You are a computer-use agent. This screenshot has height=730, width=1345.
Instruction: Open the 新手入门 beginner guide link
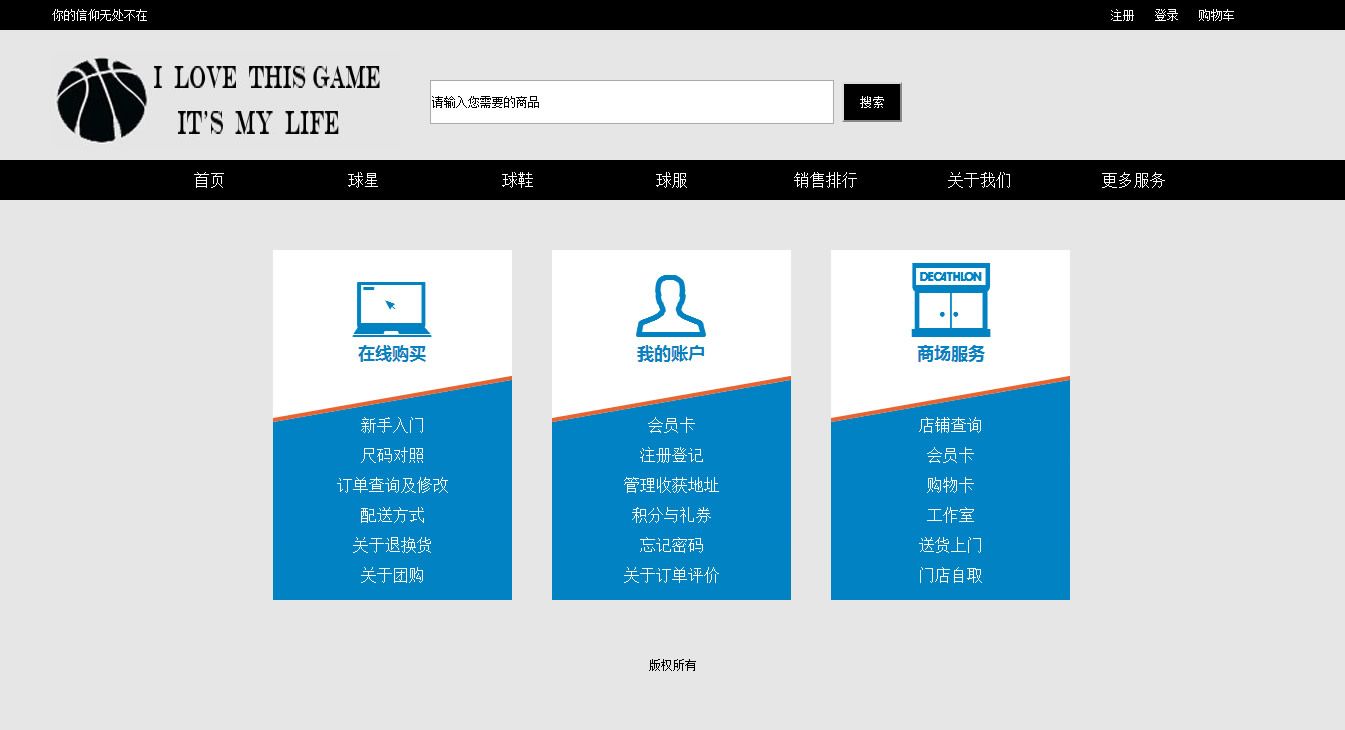tap(392, 426)
